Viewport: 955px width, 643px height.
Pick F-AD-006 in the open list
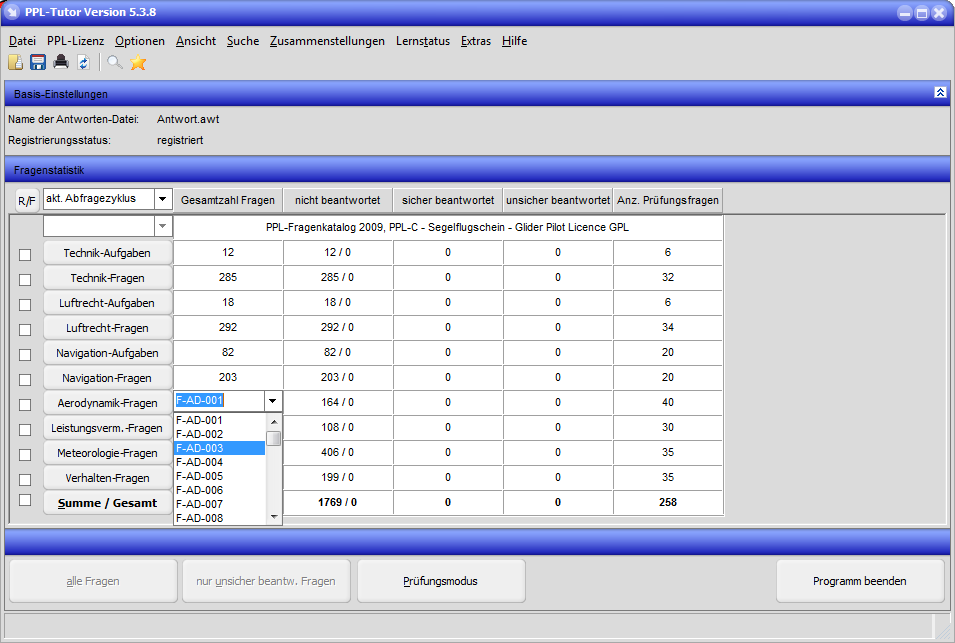click(220, 490)
